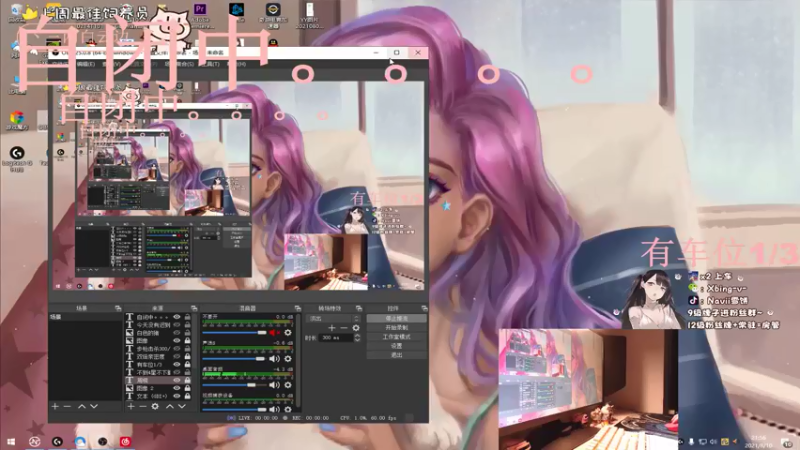Enable 工作室模式 button
The image size is (800, 450).
click(396, 337)
